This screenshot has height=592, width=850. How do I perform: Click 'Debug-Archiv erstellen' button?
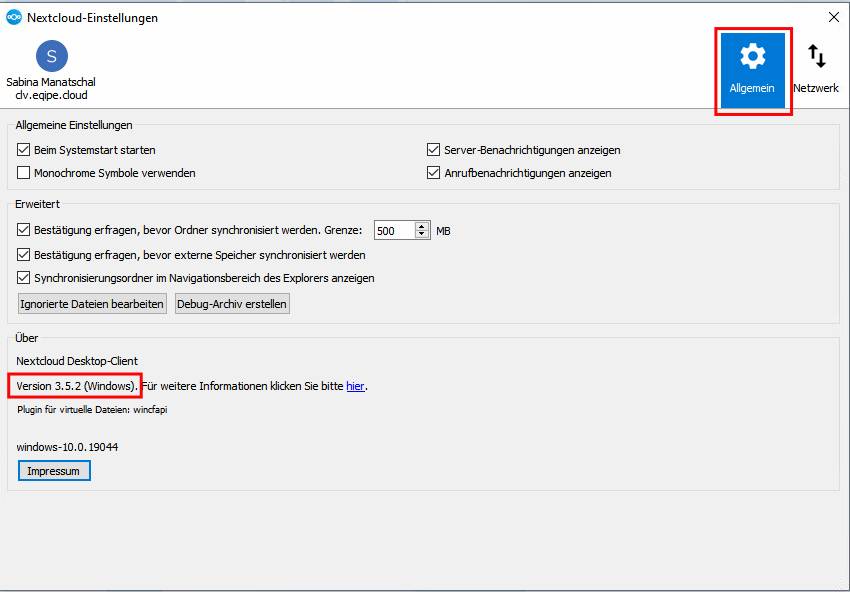(x=232, y=304)
